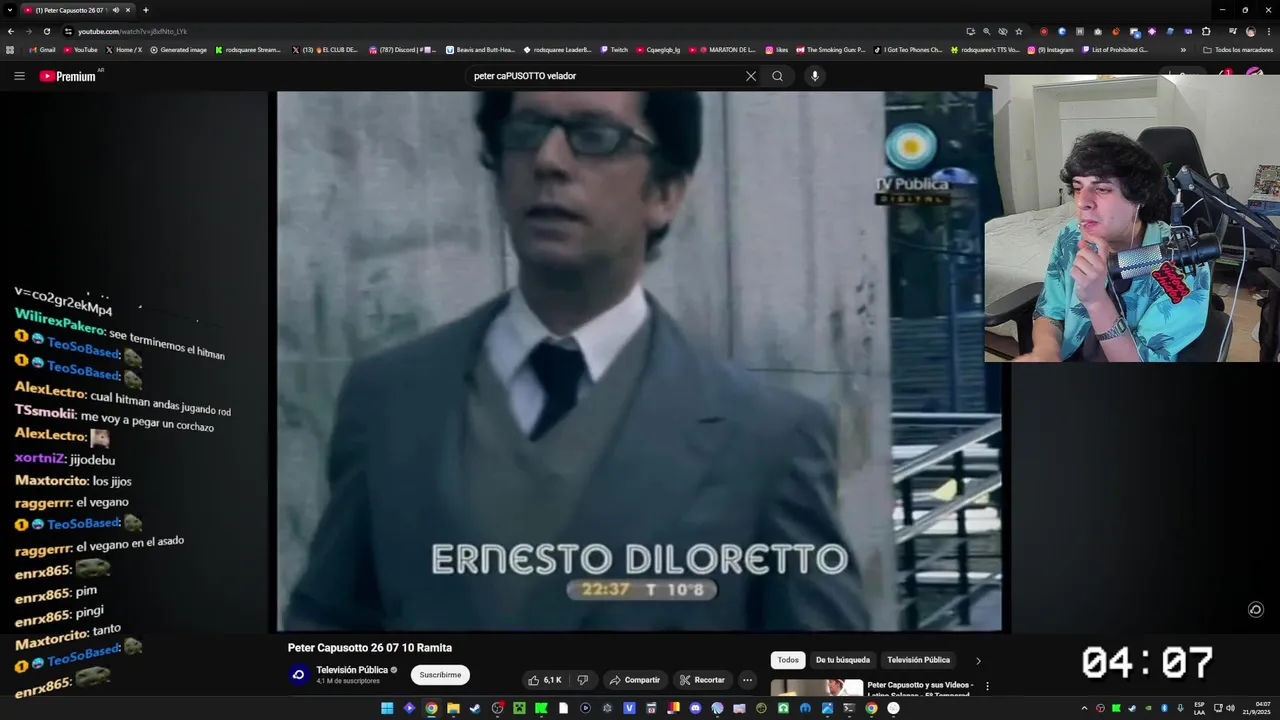The width and height of the screenshot is (1280, 720).
Task: Click the address bar youtube.com URL
Action: [132, 31]
